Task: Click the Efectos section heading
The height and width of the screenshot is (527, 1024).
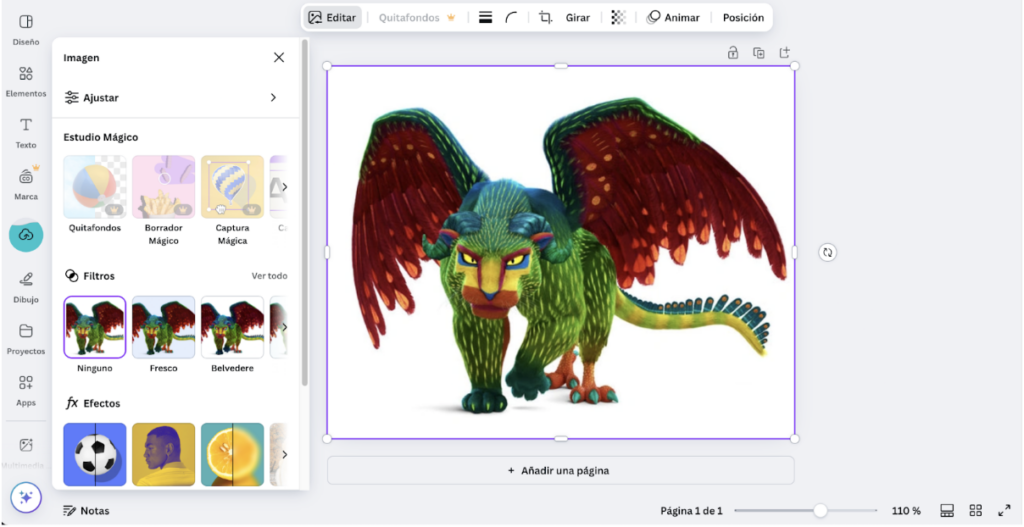Action: click(x=93, y=403)
